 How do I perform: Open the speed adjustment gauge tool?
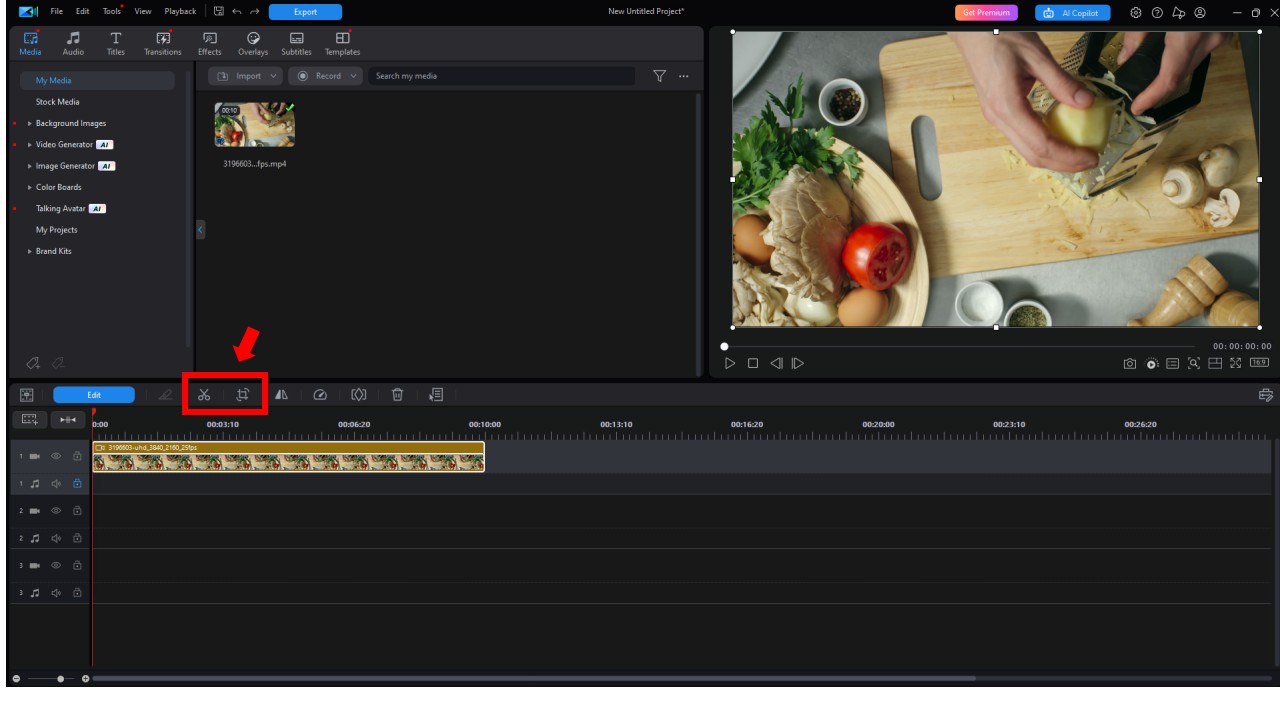tap(320, 395)
